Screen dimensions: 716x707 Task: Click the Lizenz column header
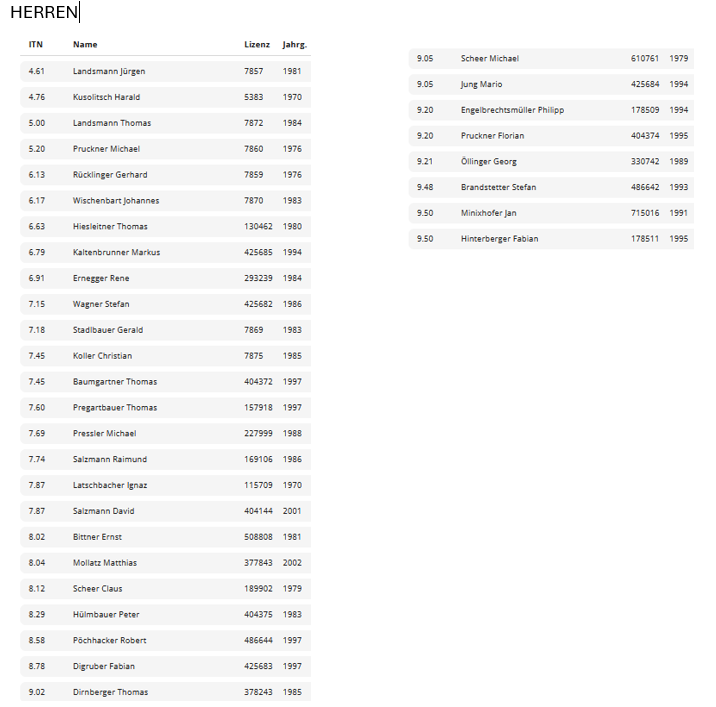point(257,45)
